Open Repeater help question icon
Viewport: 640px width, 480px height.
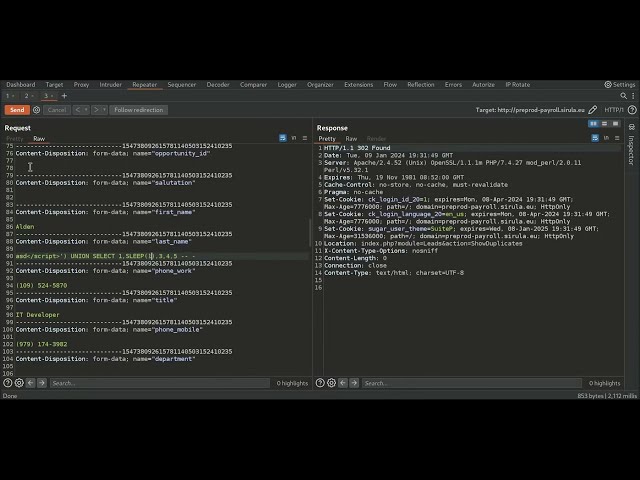point(632,110)
